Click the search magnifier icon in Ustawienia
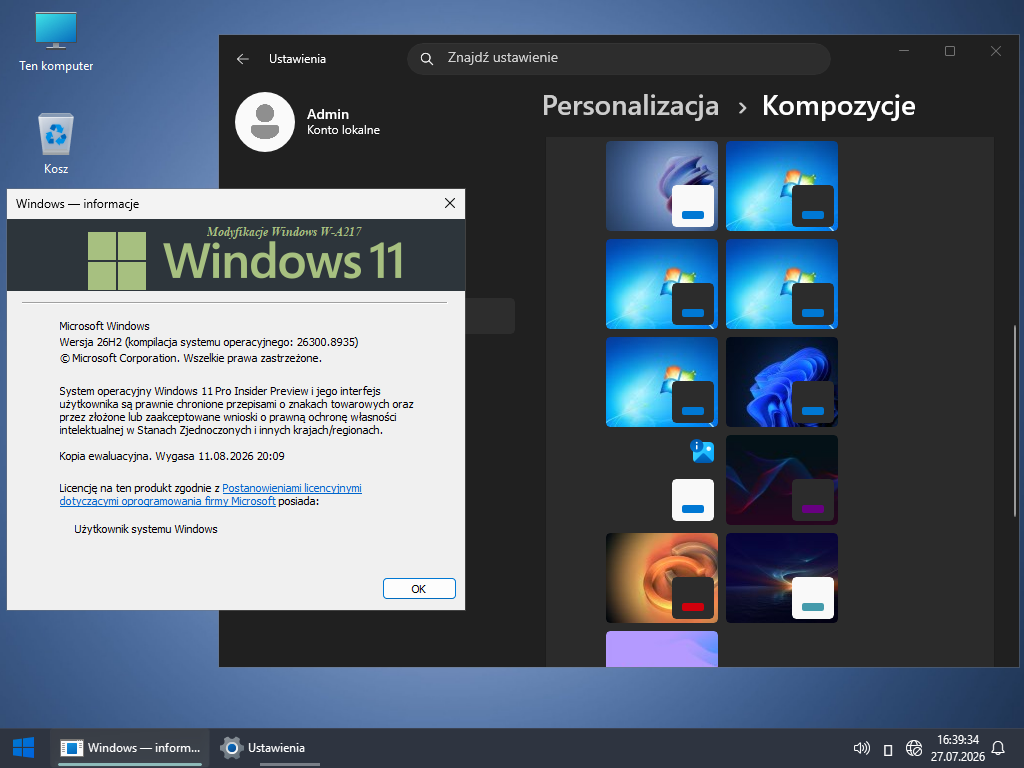This screenshot has width=1024, height=768. (x=426, y=59)
